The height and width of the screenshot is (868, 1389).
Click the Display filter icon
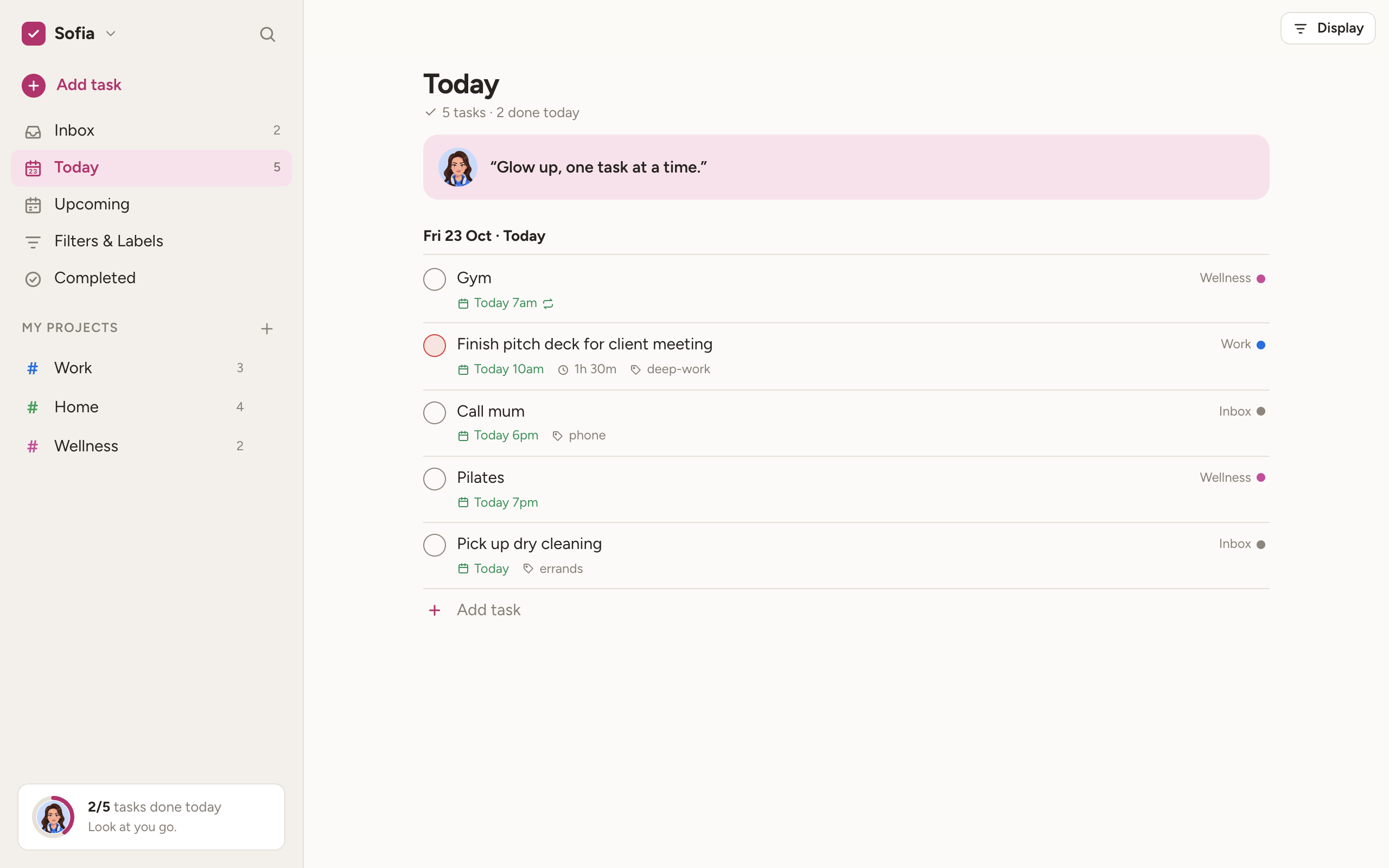click(x=1301, y=28)
